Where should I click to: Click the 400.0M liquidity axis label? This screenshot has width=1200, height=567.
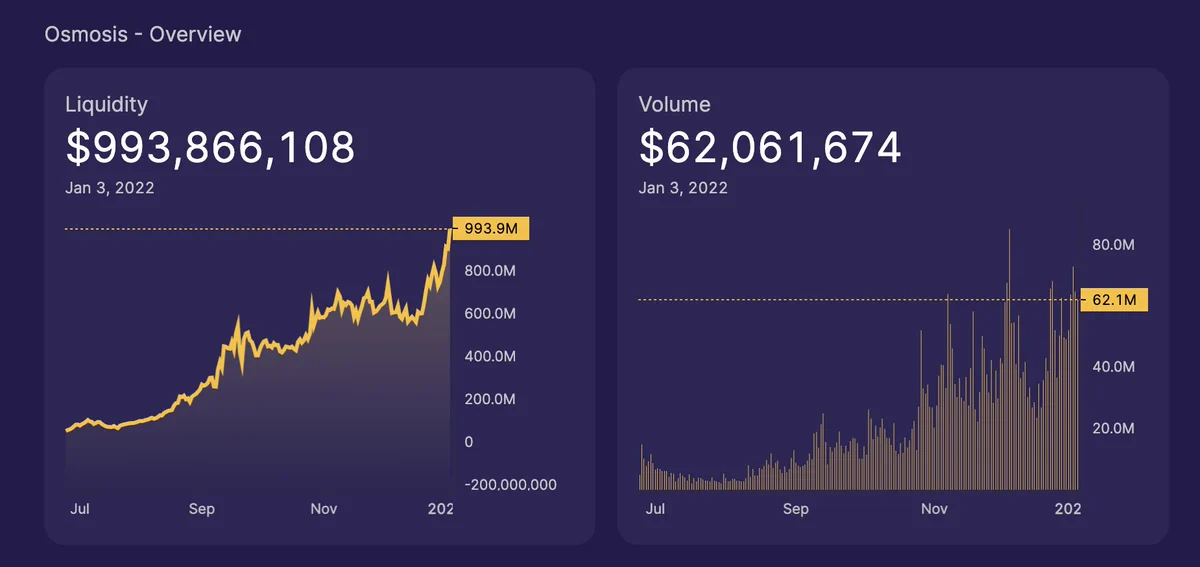pyautogui.click(x=489, y=357)
